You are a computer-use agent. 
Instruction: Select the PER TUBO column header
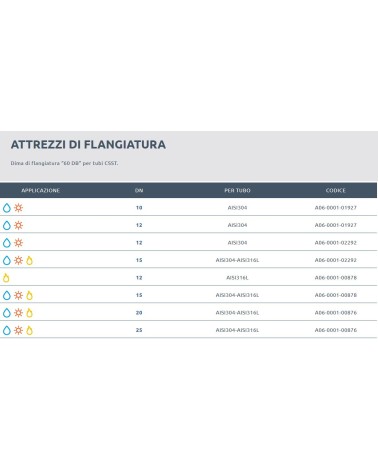237,190
